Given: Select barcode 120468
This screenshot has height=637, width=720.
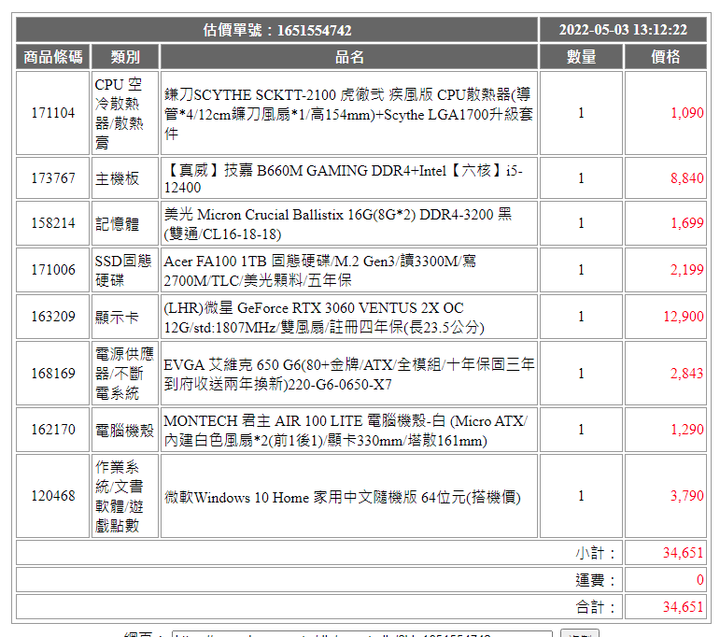Looking at the screenshot, I should [x=53, y=496].
